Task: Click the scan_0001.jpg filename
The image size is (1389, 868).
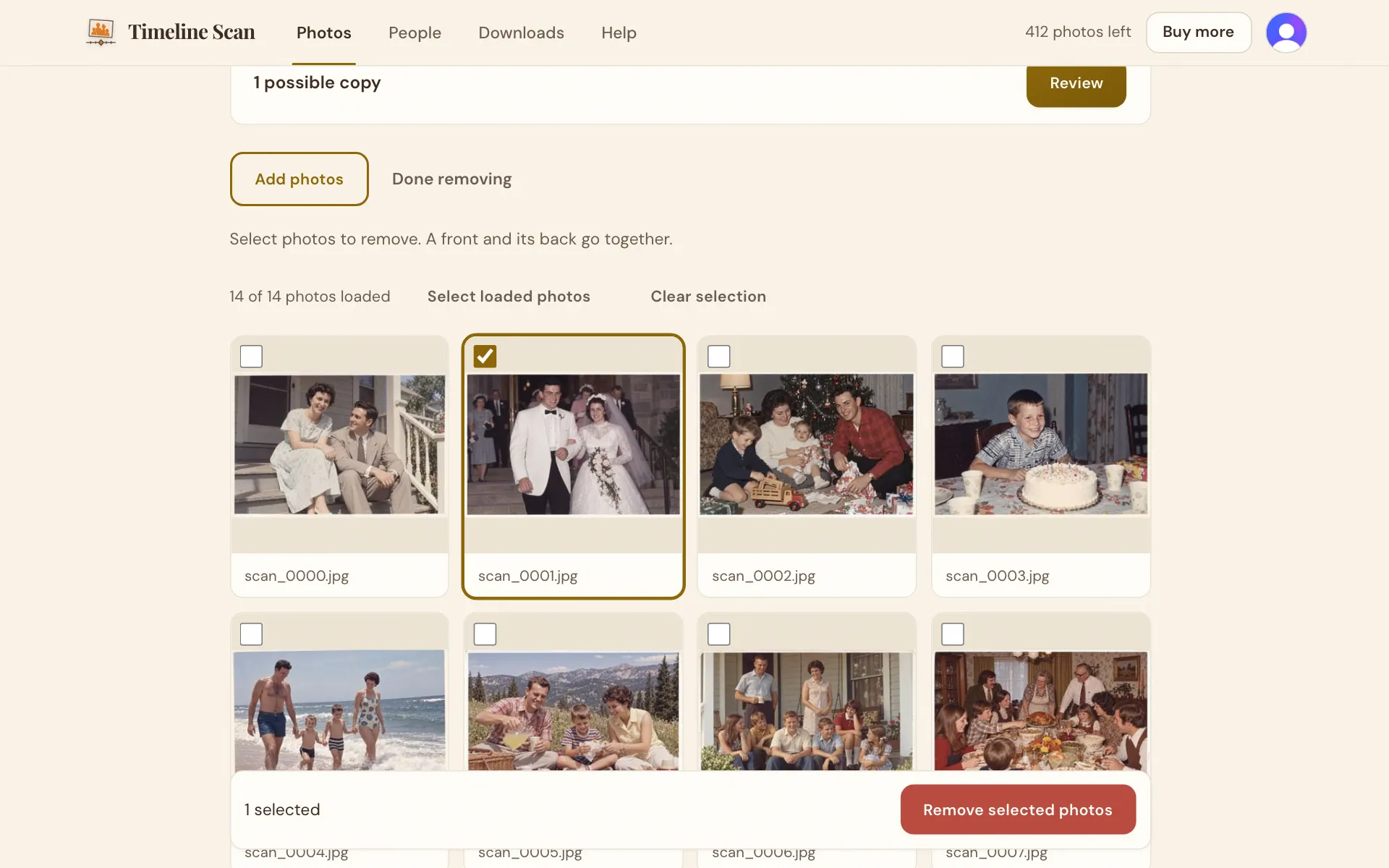Action: pyautogui.click(x=527, y=576)
